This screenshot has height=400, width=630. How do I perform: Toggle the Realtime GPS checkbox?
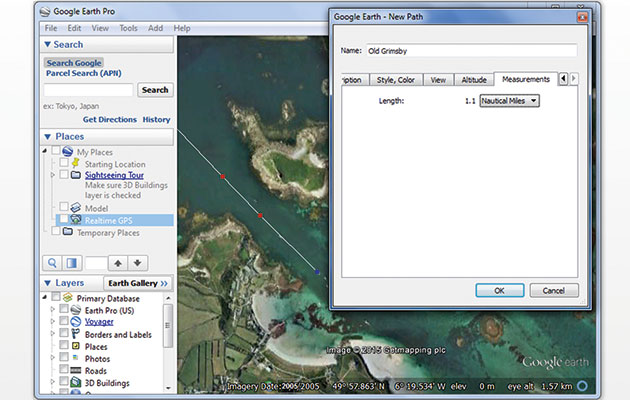pyautogui.click(x=64, y=219)
